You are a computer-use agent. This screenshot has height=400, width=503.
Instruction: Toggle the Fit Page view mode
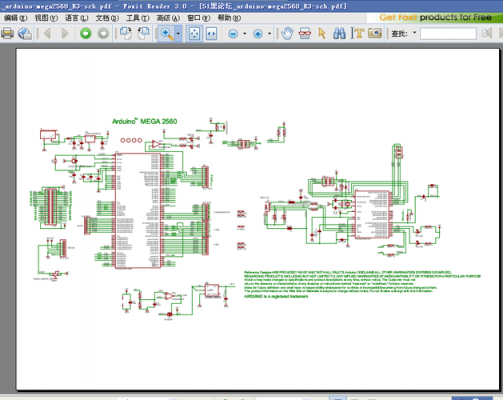[x=194, y=33]
